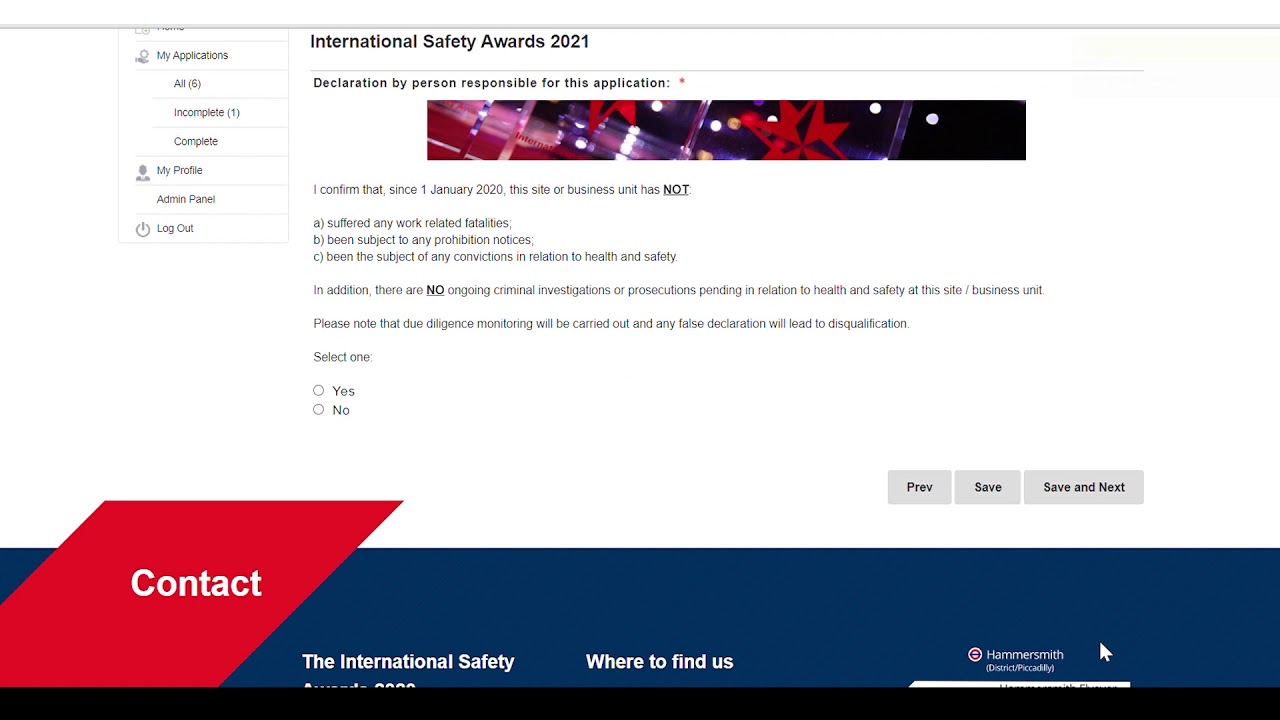Click the Prev button
Image resolution: width=1280 pixels, height=720 pixels.
pos(920,487)
